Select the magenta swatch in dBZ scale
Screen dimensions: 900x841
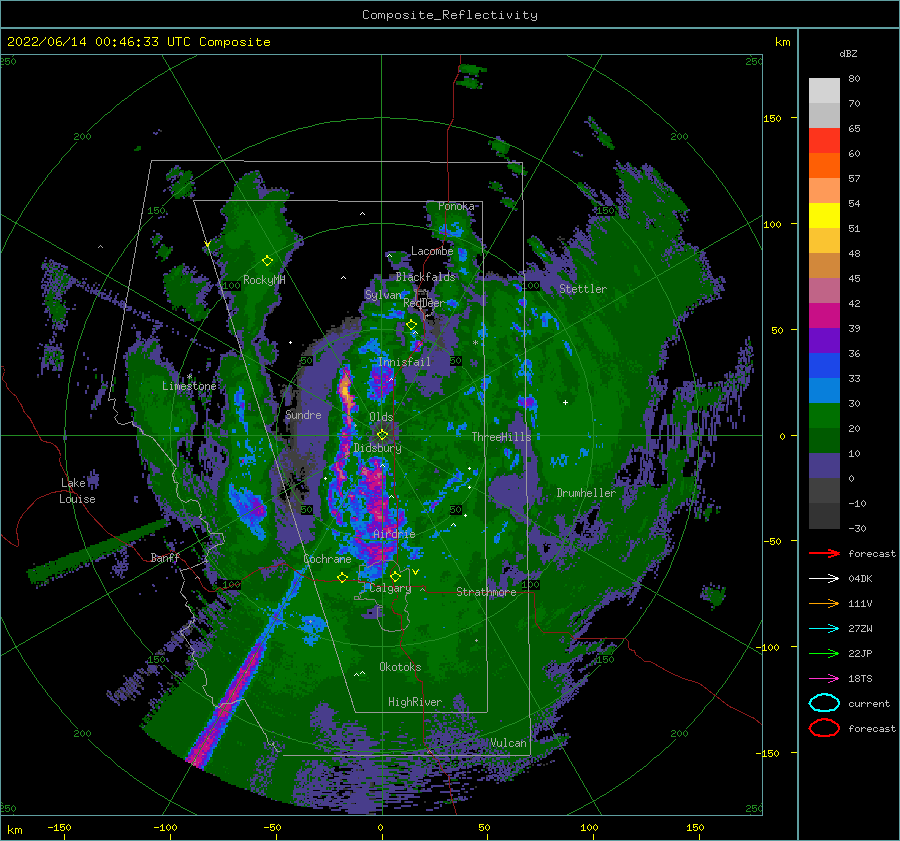[x=824, y=315]
